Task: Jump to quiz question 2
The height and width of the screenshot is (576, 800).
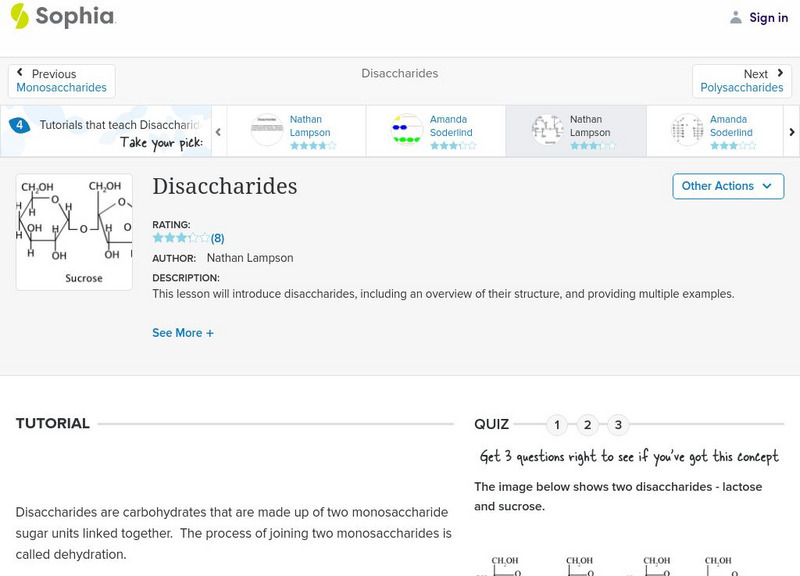Action: tap(588, 424)
